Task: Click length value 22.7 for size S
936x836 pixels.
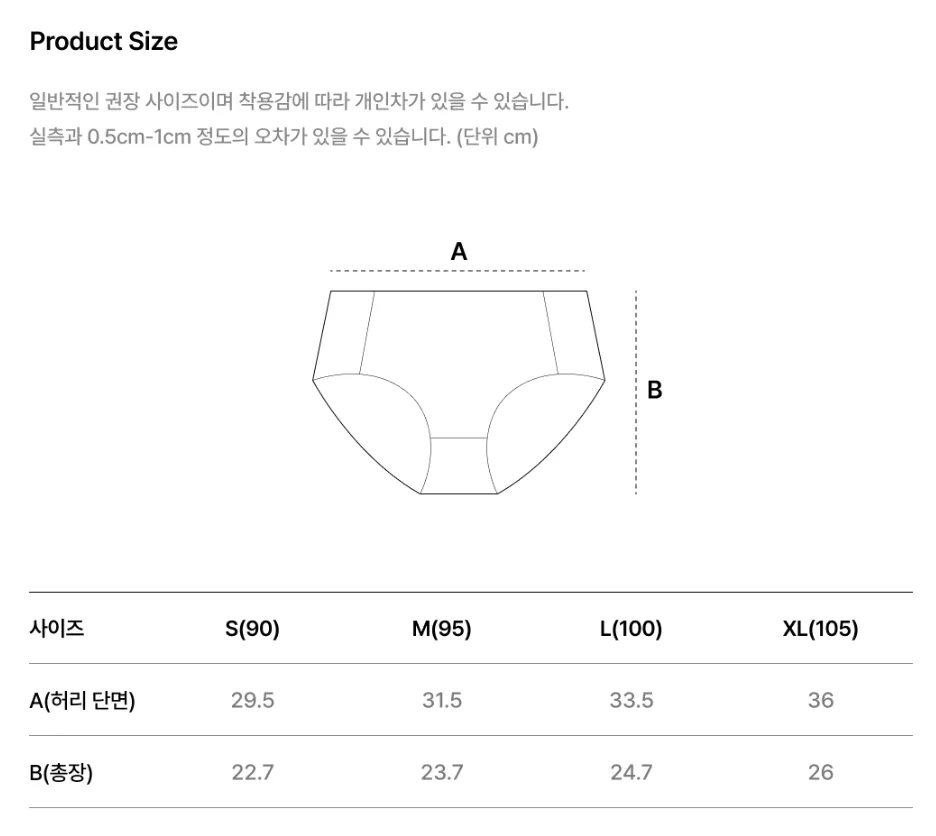Action: [x=253, y=772]
